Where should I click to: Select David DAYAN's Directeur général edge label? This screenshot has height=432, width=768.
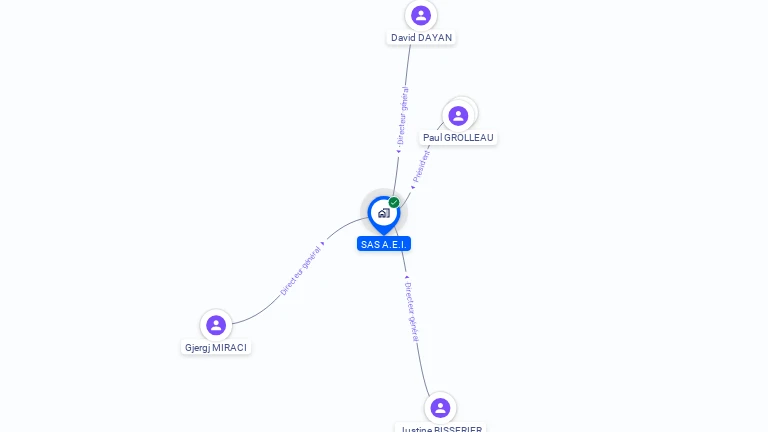[x=402, y=116]
